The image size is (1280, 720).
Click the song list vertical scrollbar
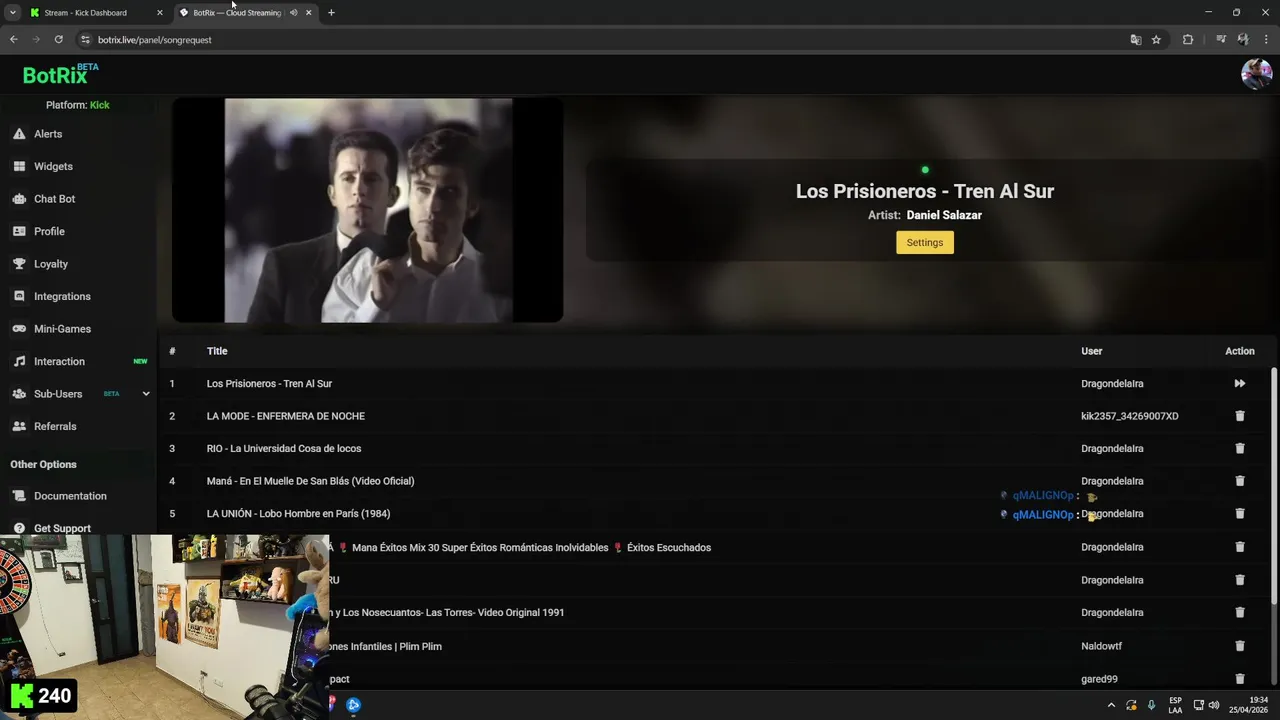point(1274,485)
